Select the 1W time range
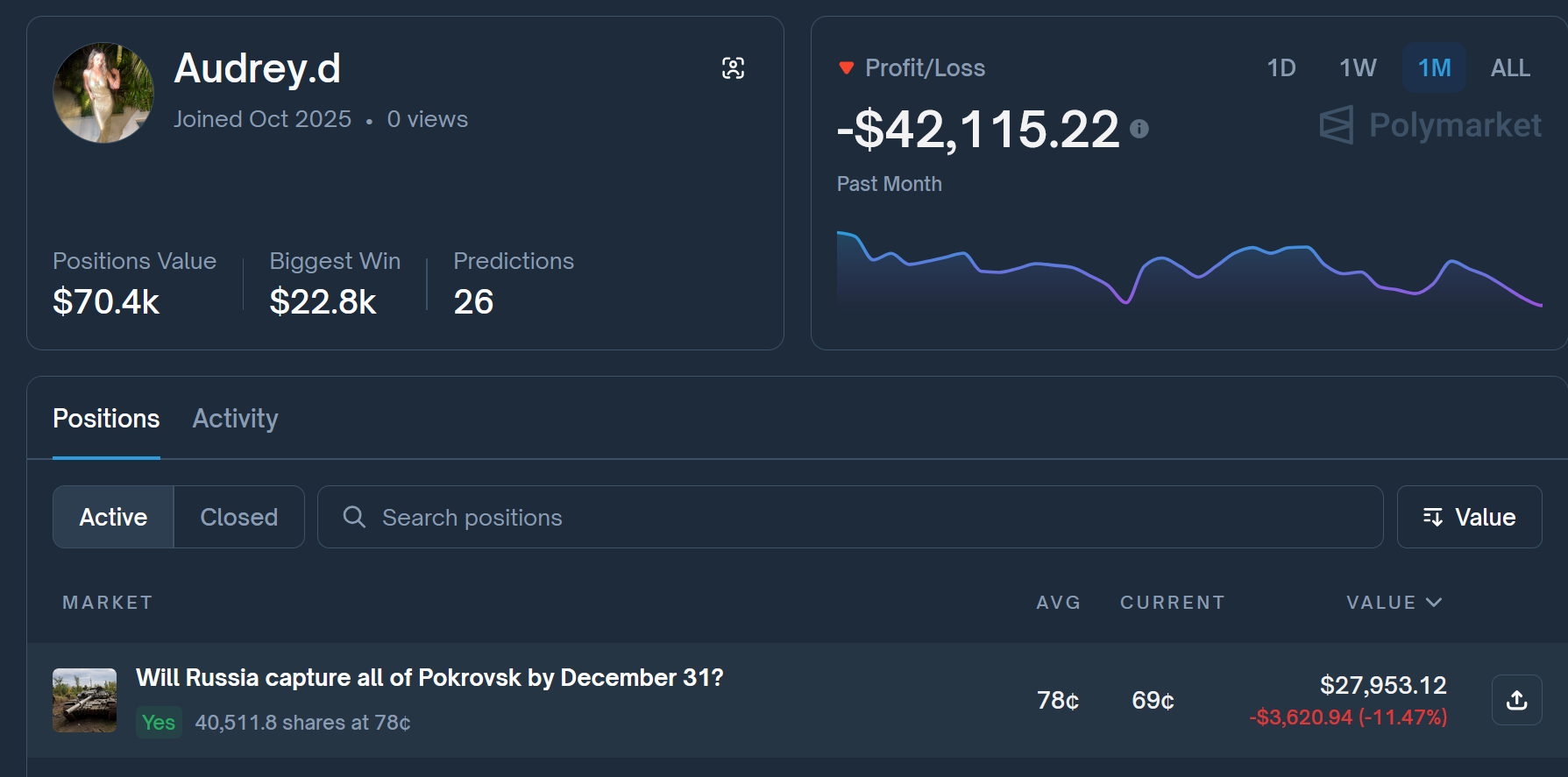This screenshot has width=1568, height=777. click(x=1358, y=67)
